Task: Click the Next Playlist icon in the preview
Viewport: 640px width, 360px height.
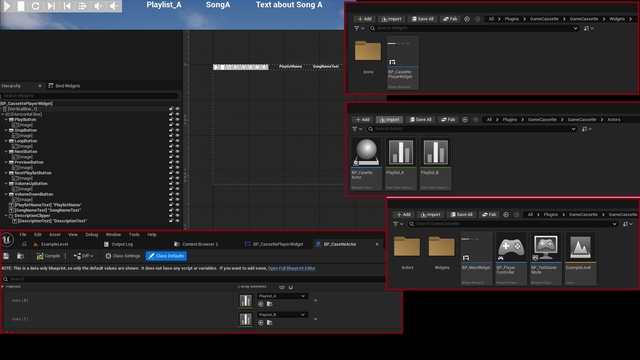Action: pos(82,6)
